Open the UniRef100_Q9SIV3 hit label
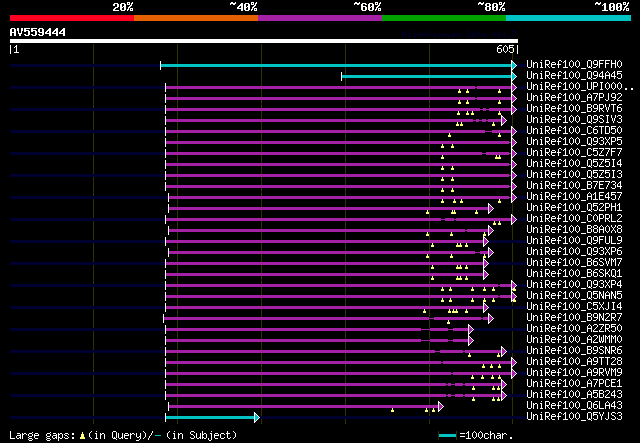This screenshot has height=443, width=640. tap(574, 120)
